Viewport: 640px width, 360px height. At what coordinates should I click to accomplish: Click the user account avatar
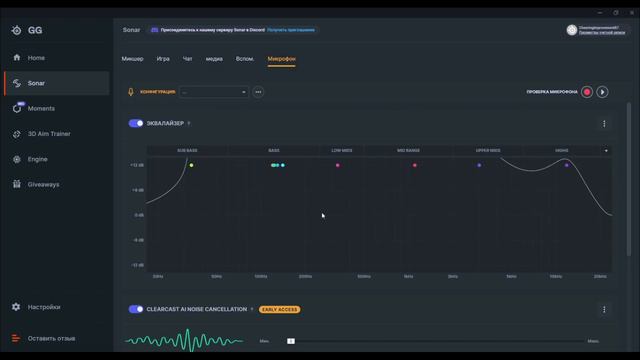pos(572,30)
